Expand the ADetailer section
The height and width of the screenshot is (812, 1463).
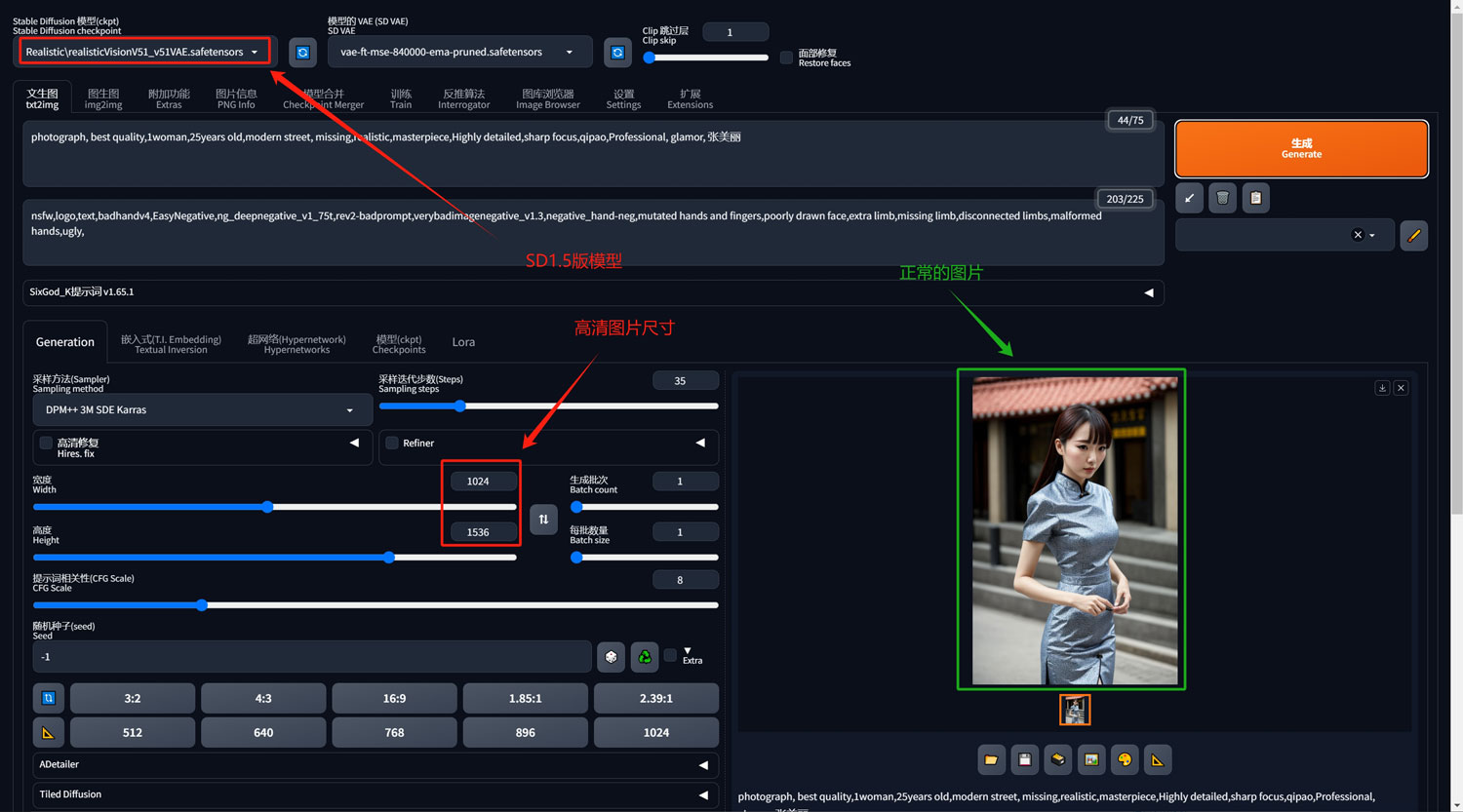376,765
